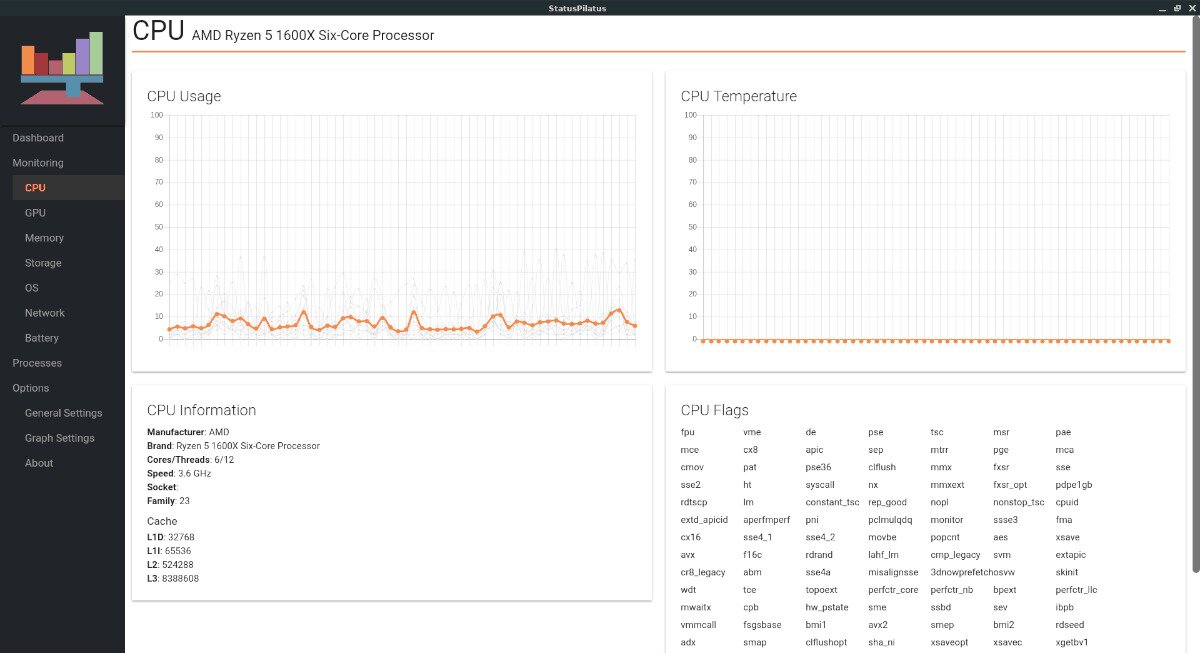Go to the Memory monitoring page
Screen dimensions: 1200x653
tap(44, 238)
